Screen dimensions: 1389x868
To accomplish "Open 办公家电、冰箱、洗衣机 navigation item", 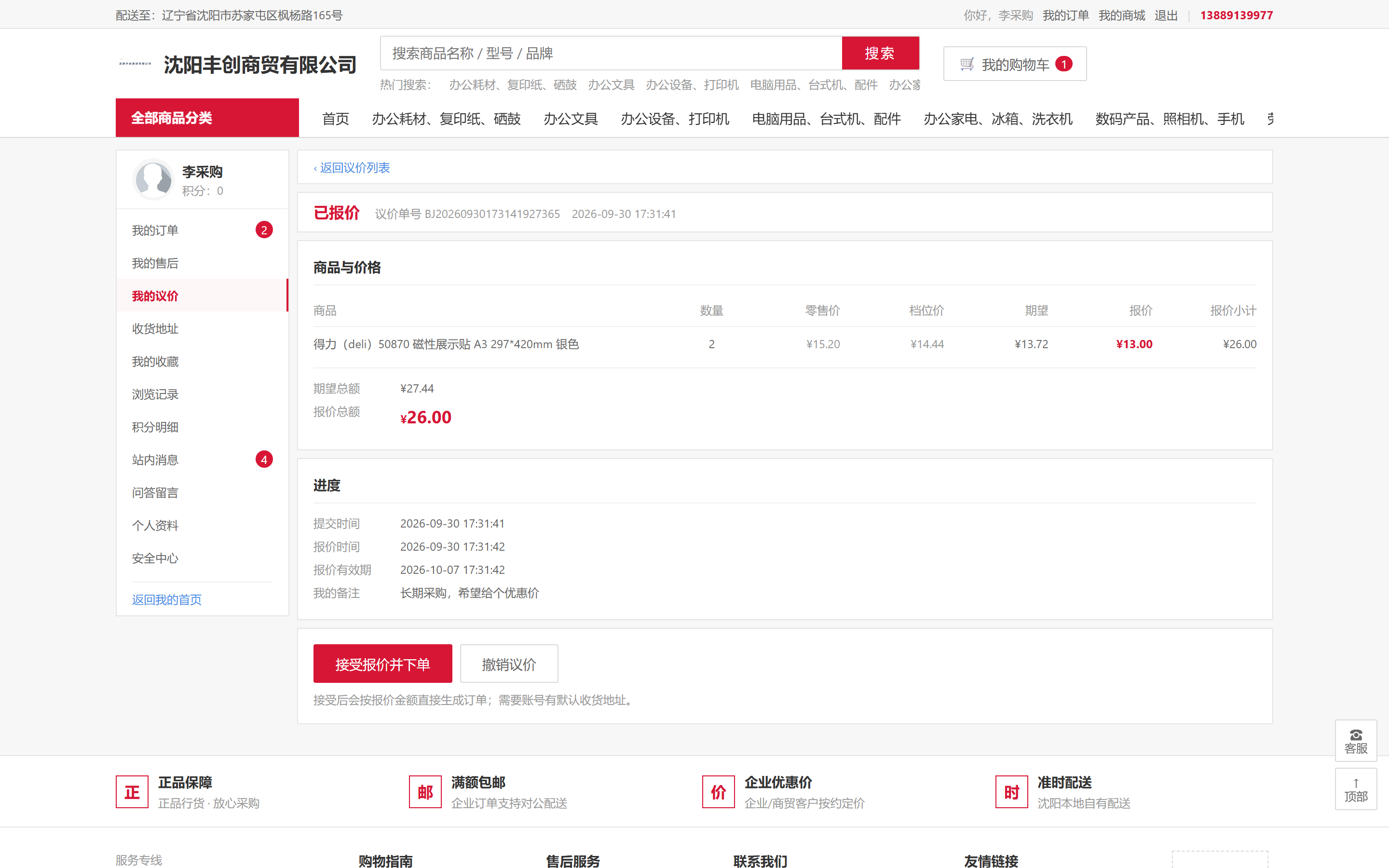I will click(x=998, y=119).
